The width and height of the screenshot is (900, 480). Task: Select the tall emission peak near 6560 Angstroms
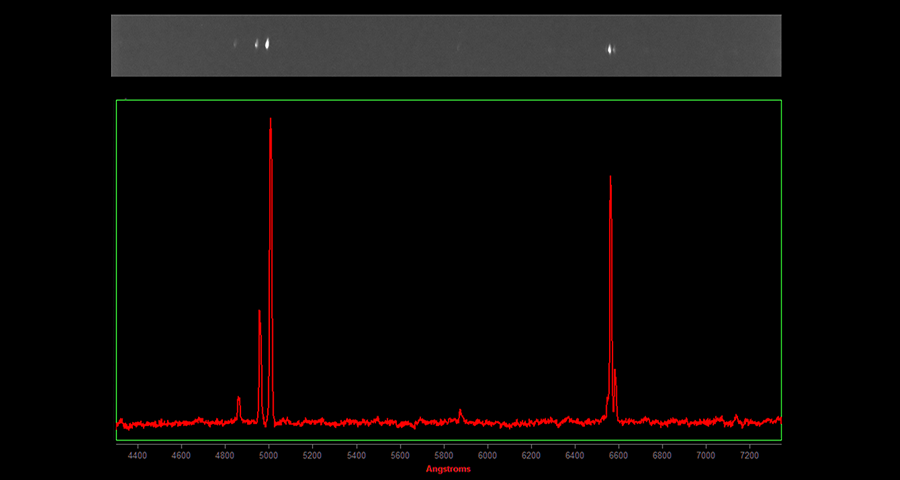pos(610,180)
